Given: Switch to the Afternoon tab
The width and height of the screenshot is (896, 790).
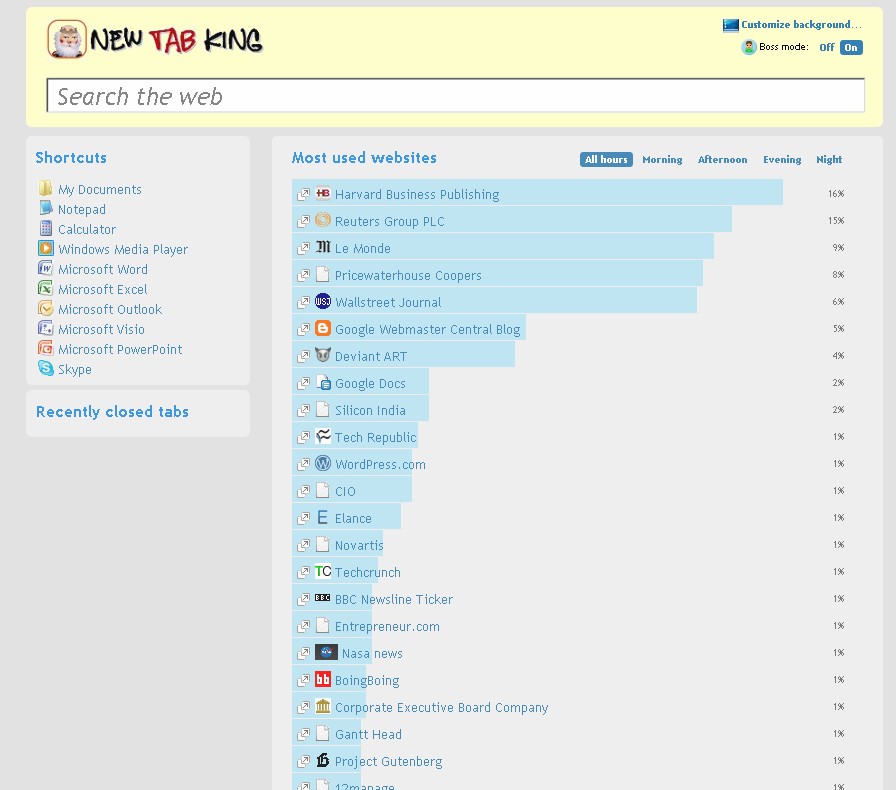Looking at the screenshot, I should tap(722, 159).
